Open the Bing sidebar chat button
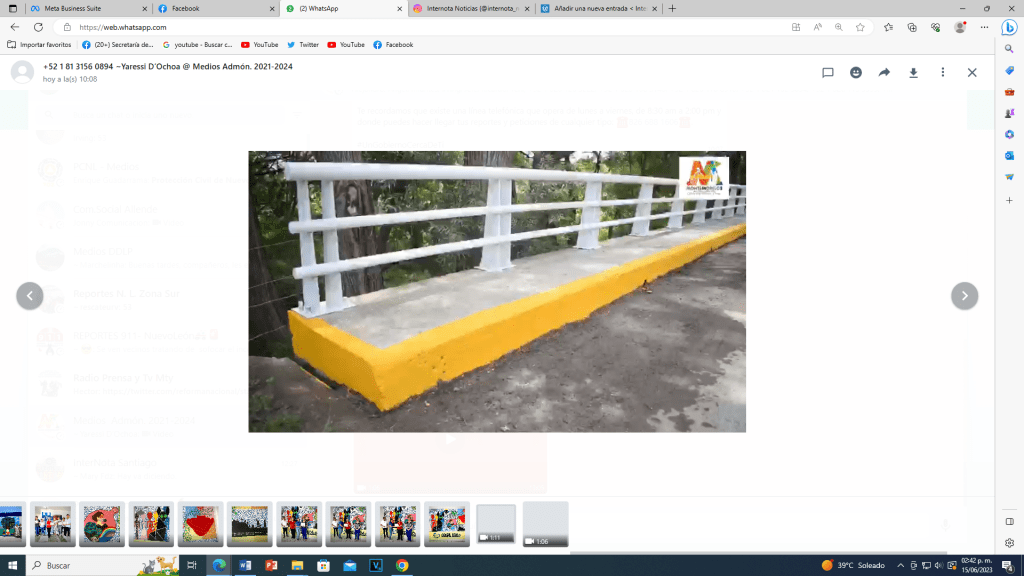 click(1009, 27)
